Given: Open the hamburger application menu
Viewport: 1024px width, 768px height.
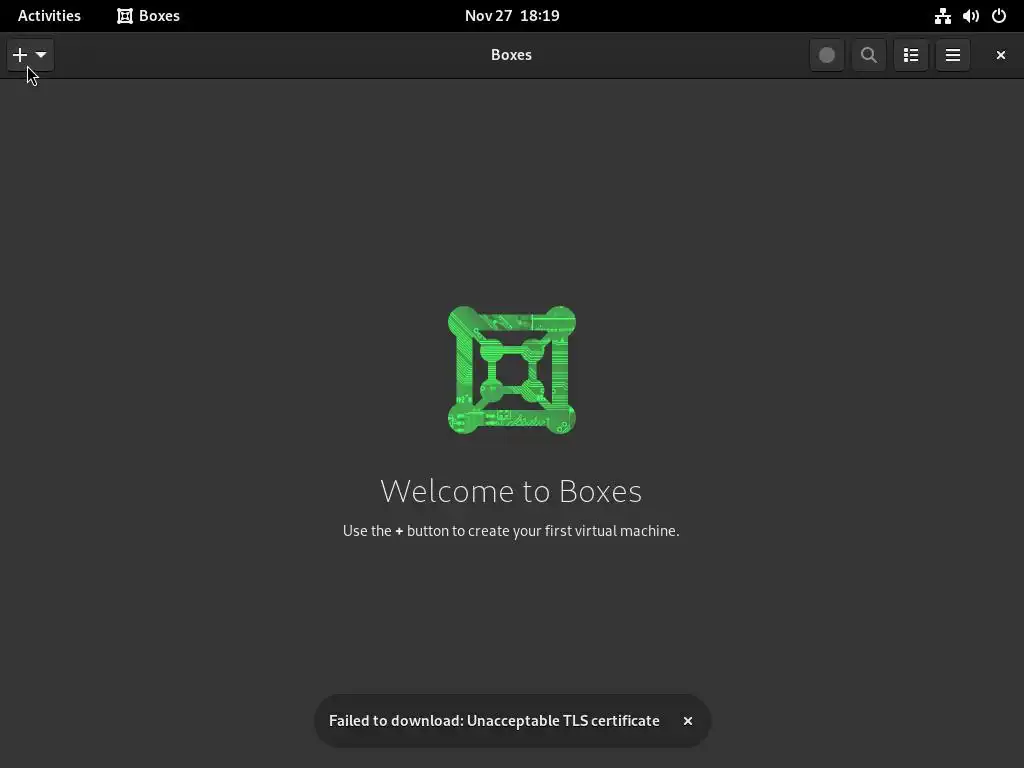Looking at the screenshot, I should [x=953, y=55].
